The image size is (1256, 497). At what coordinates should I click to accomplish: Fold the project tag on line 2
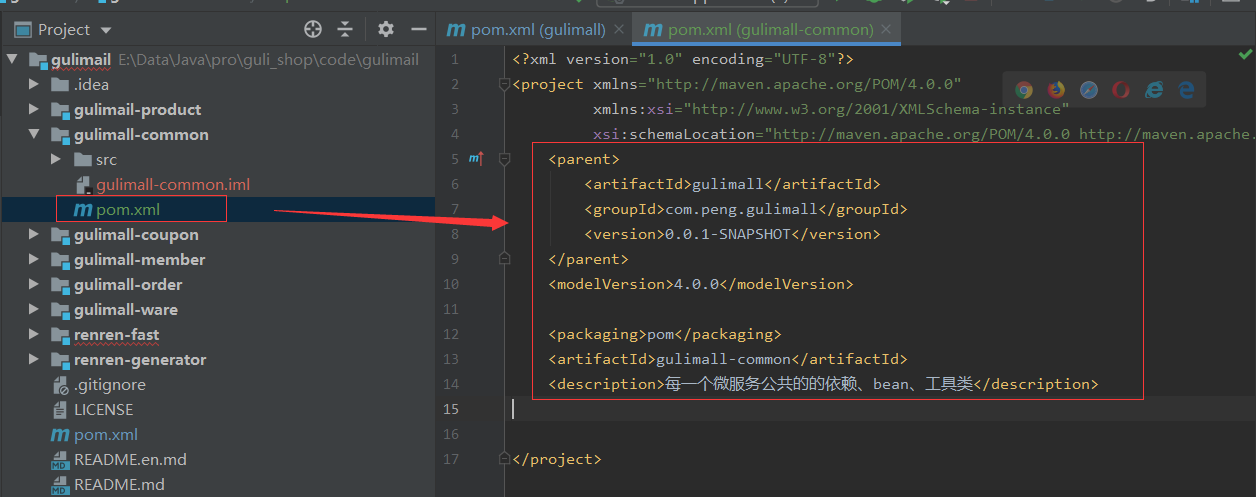click(x=505, y=84)
